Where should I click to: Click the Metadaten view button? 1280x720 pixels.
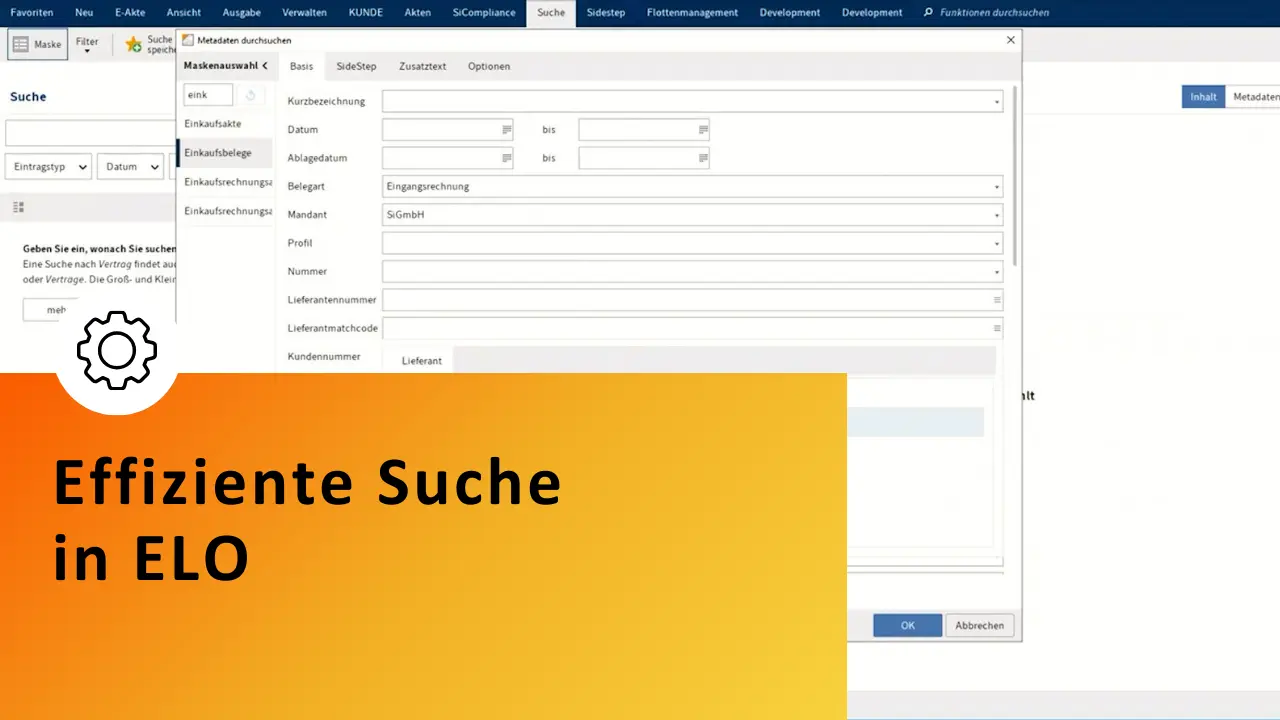coord(1254,97)
